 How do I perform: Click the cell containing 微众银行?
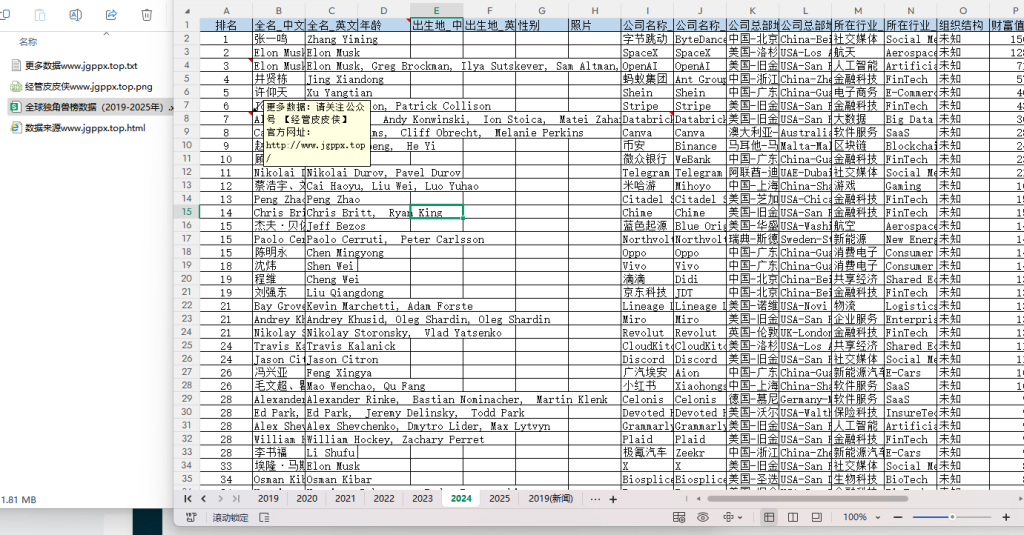pos(647,159)
